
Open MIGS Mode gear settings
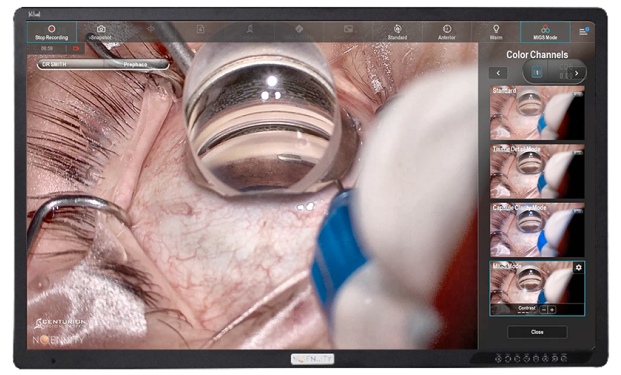[579, 268]
